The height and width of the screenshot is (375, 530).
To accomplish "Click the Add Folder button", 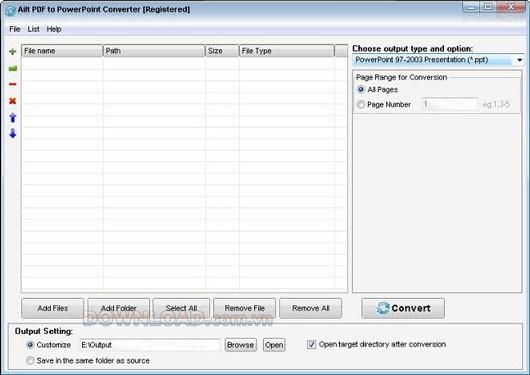I will [119, 308].
